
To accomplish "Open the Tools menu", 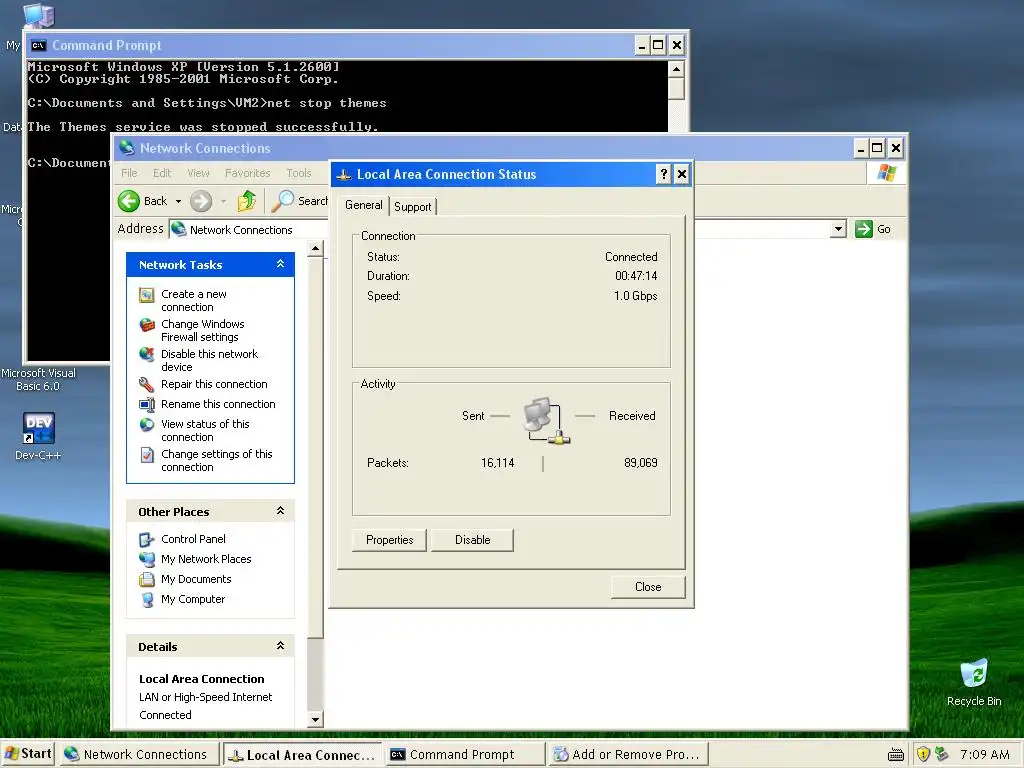I will (298, 173).
